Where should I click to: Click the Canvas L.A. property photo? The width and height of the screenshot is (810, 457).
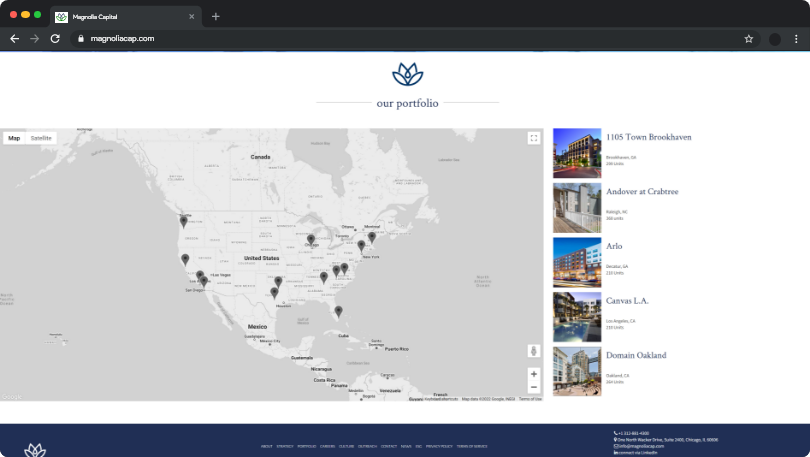coord(577,317)
